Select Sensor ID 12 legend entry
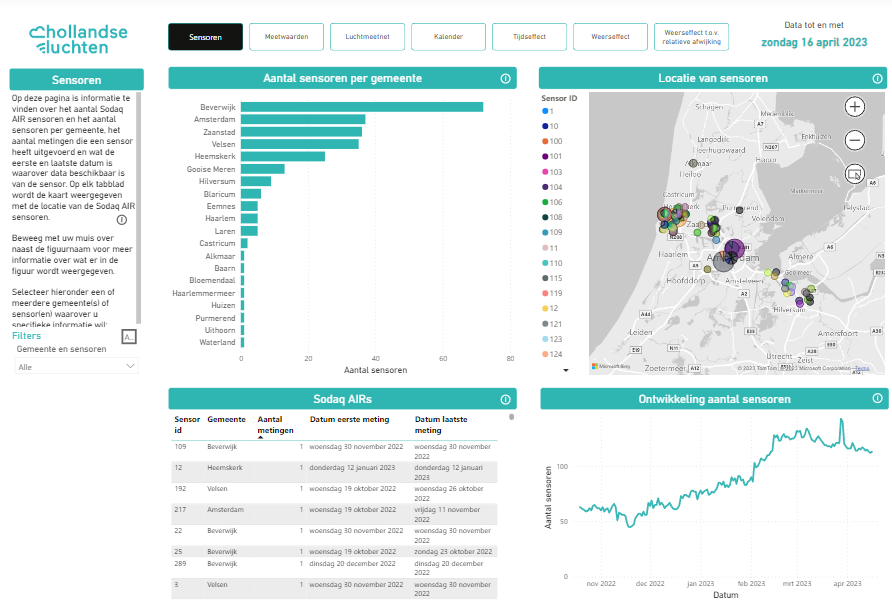 (x=550, y=308)
